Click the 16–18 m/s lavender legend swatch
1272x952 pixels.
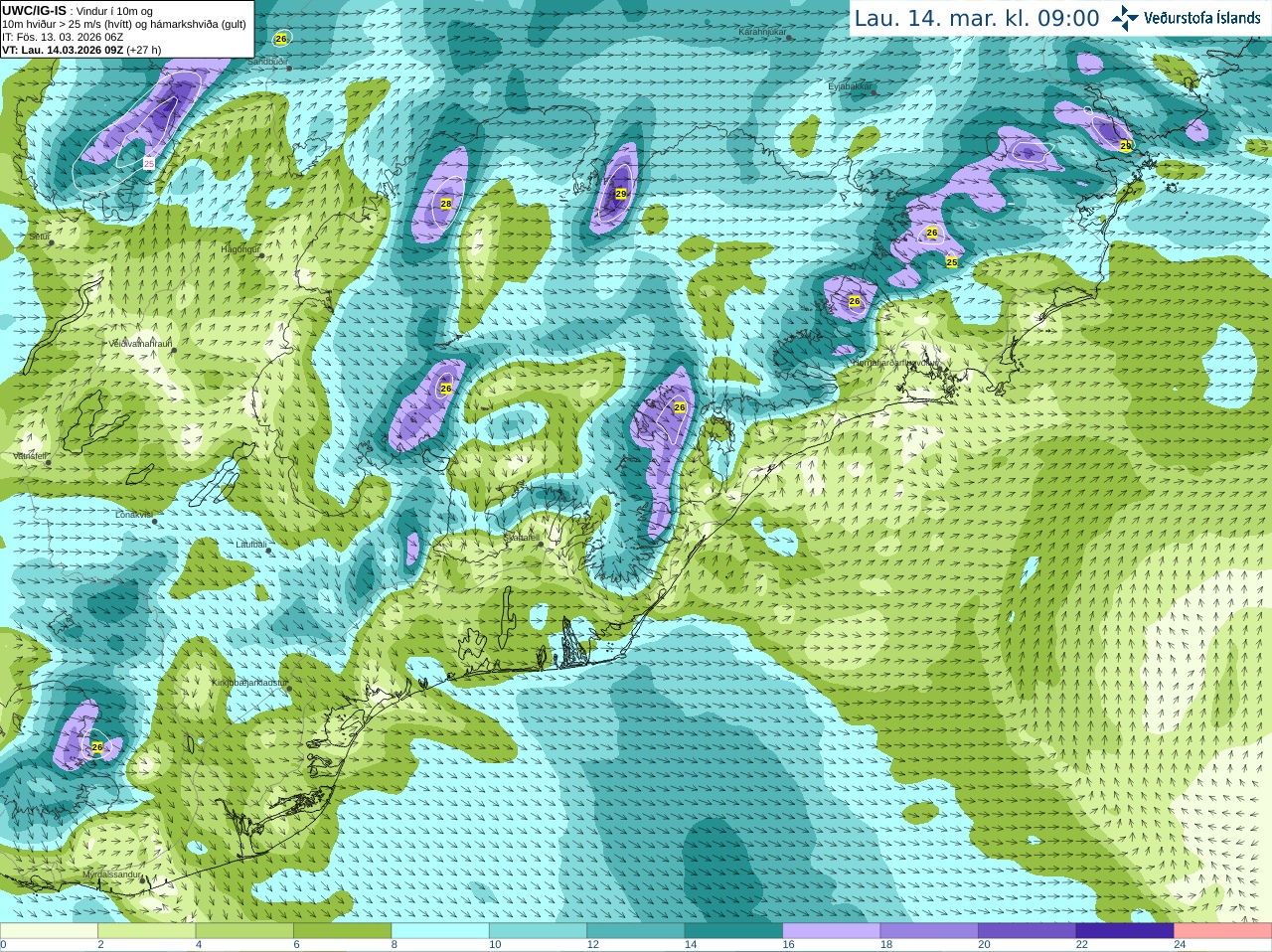pos(832,931)
